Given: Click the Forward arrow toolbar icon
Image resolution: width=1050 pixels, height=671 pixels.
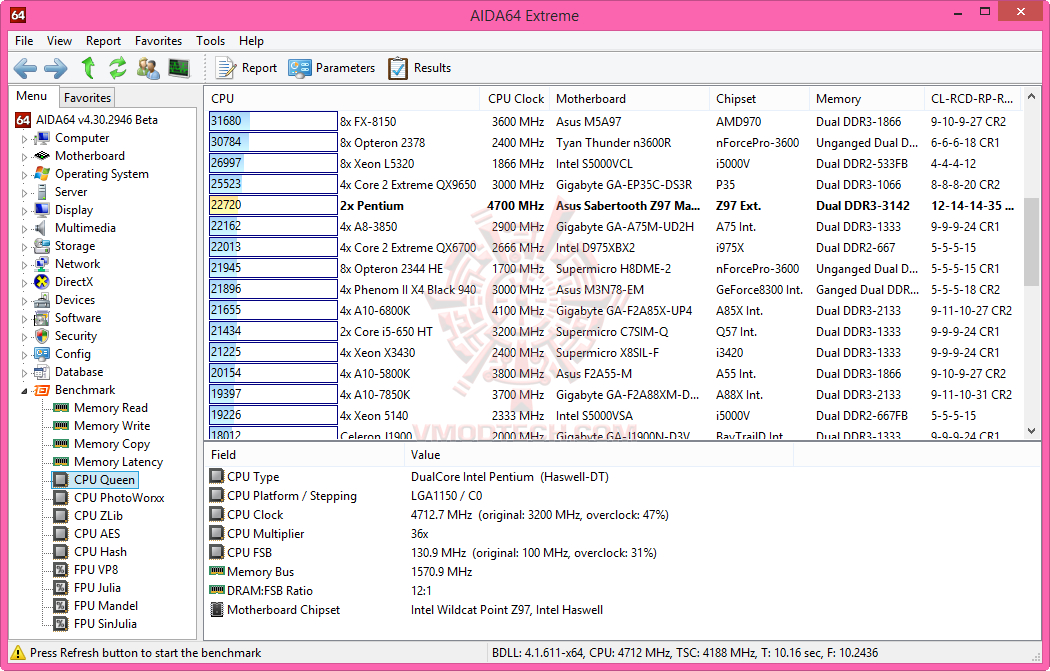Looking at the screenshot, I should [56, 68].
